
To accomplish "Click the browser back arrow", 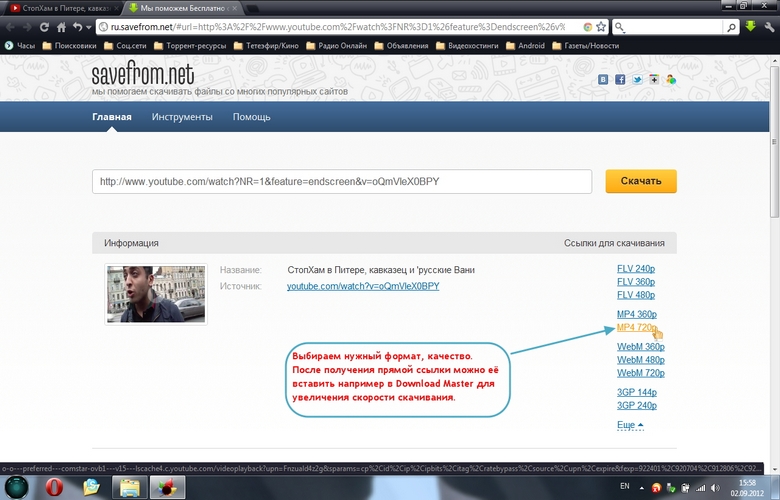I will click(x=11, y=27).
